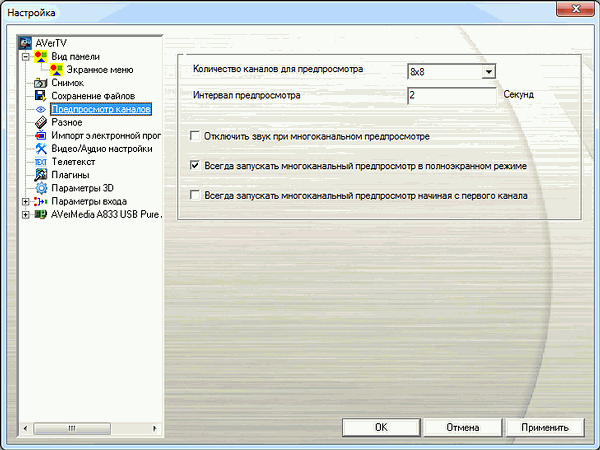Open Экранное меню settings page

[x=100, y=70]
